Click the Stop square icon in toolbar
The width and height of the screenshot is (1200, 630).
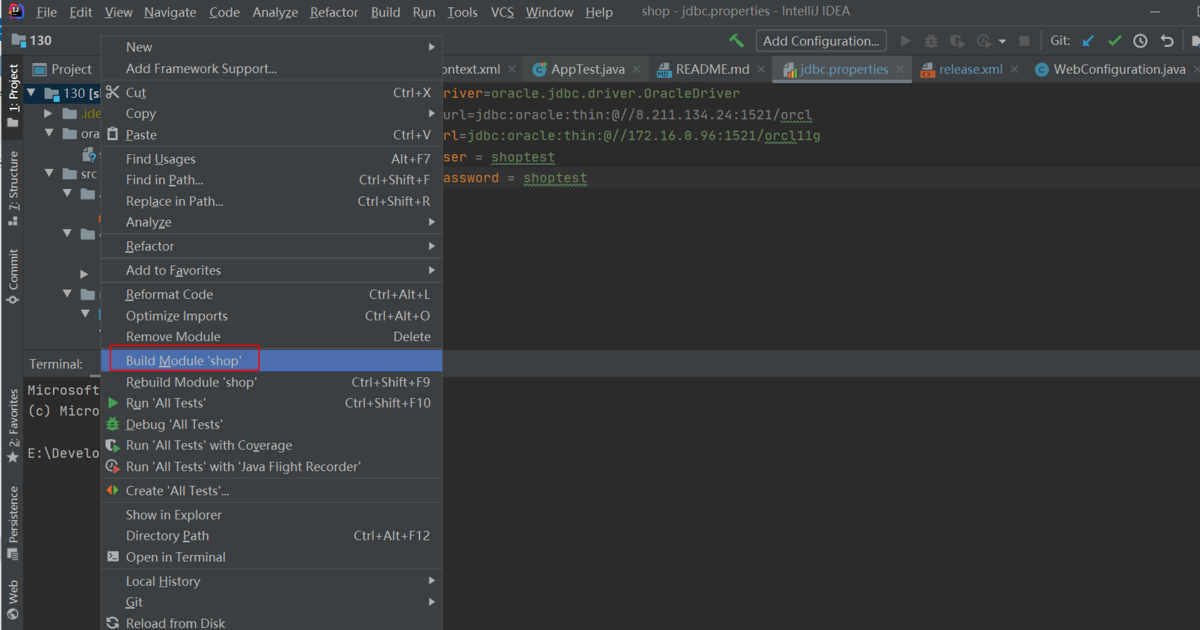tap(1024, 41)
